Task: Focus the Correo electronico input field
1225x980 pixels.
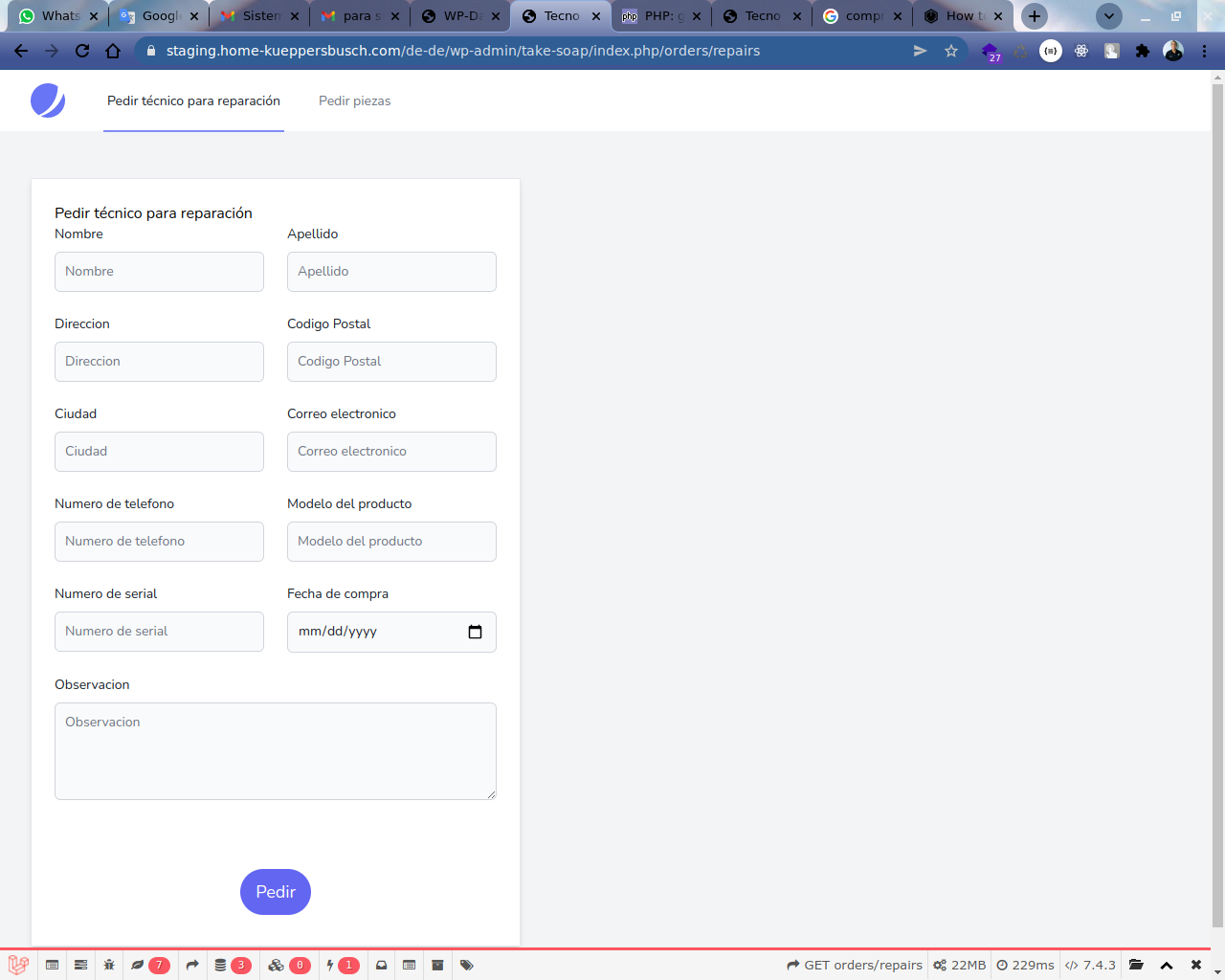Action: tap(391, 452)
